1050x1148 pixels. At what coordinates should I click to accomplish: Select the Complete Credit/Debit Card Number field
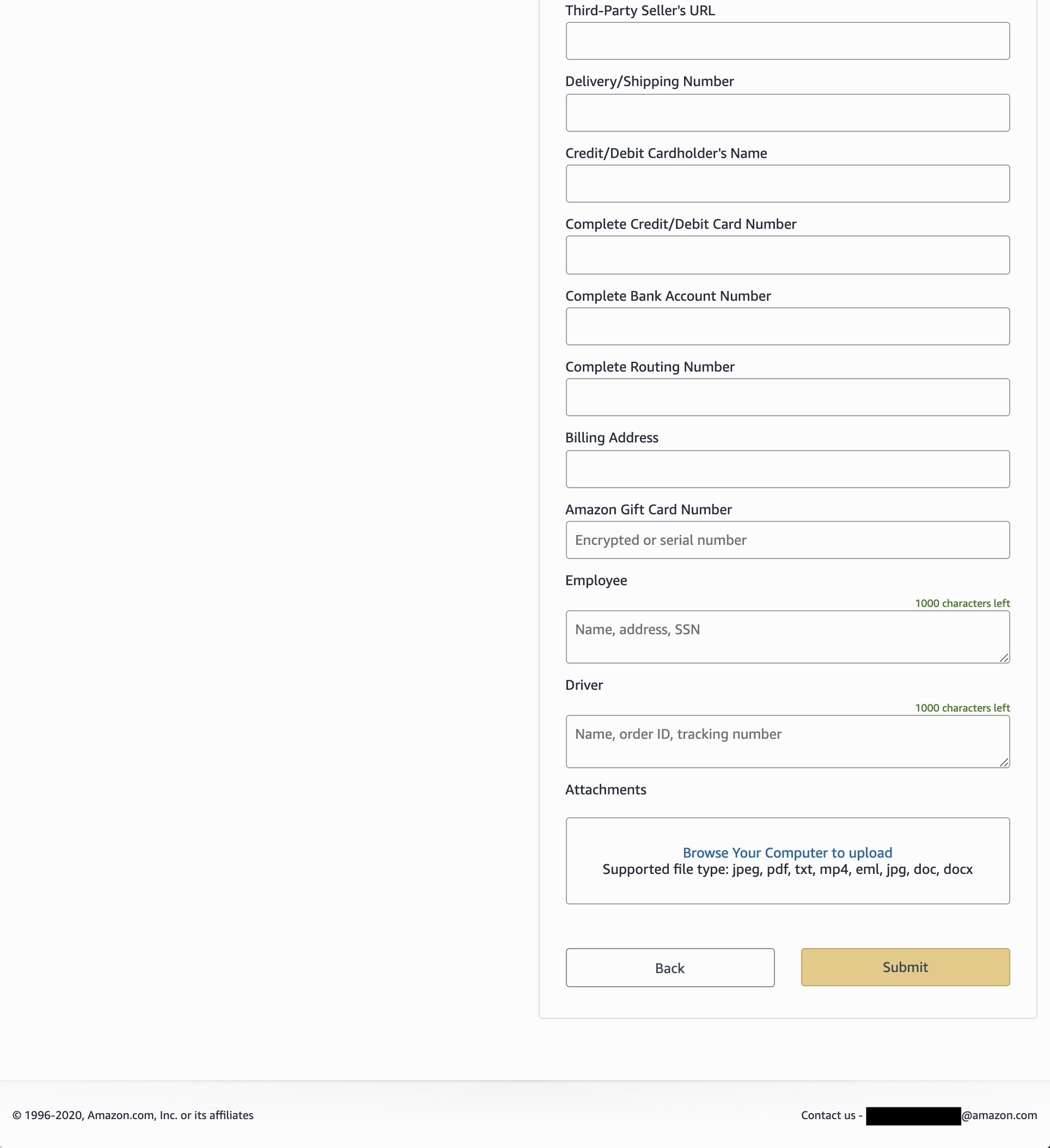[x=787, y=255]
